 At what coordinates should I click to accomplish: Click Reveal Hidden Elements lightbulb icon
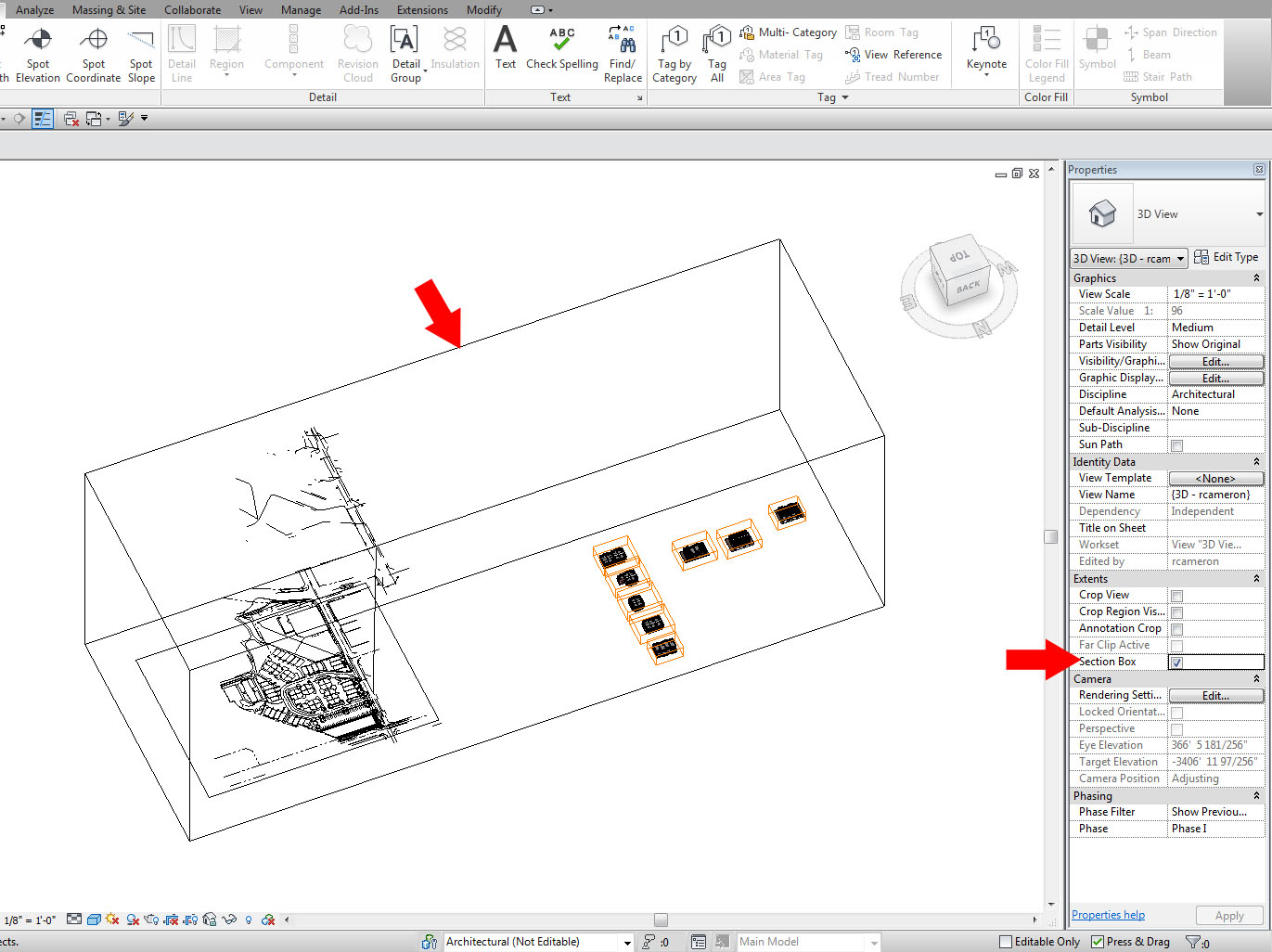pyautogui.click(x=249, y=920)
